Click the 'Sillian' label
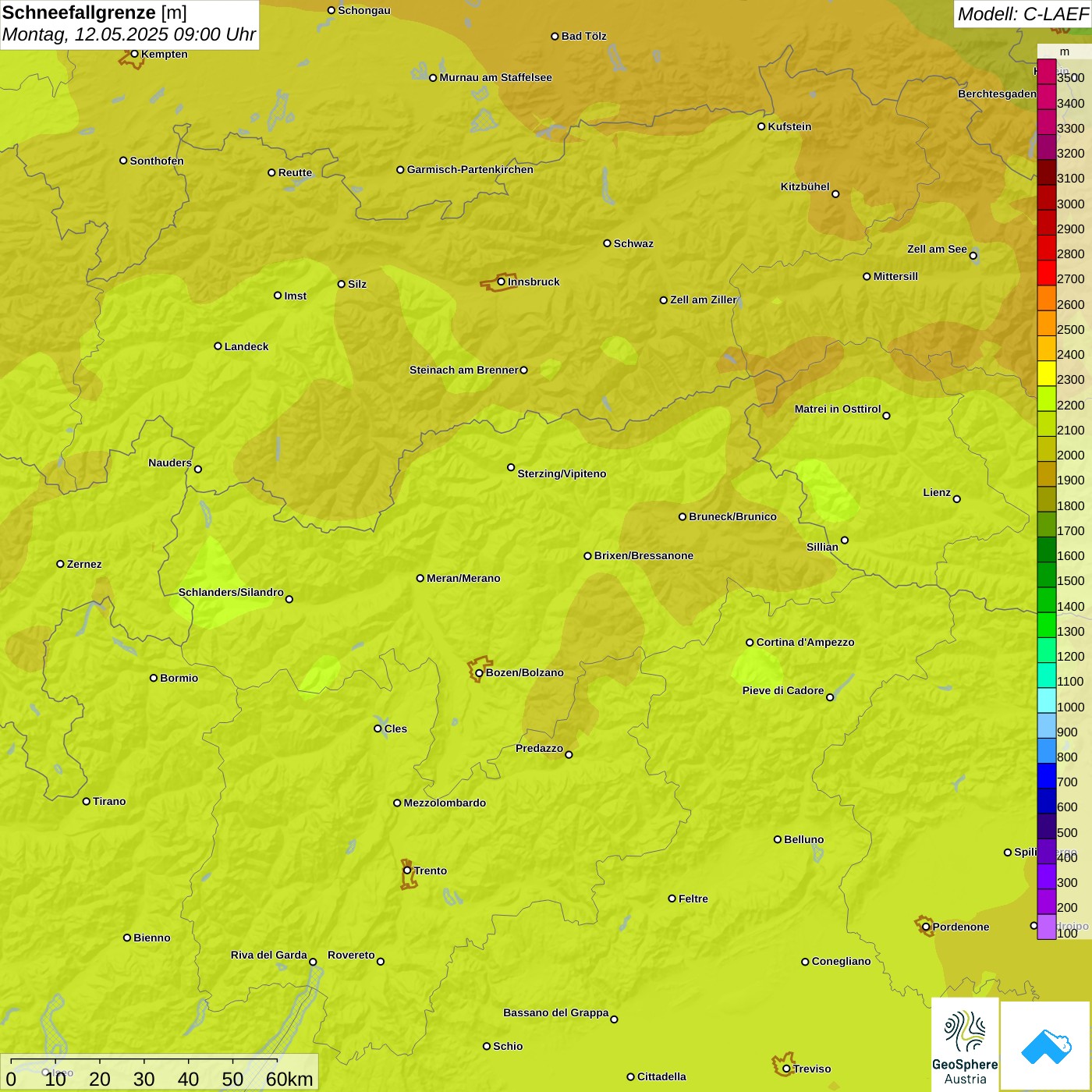 (x=822, y=547)
